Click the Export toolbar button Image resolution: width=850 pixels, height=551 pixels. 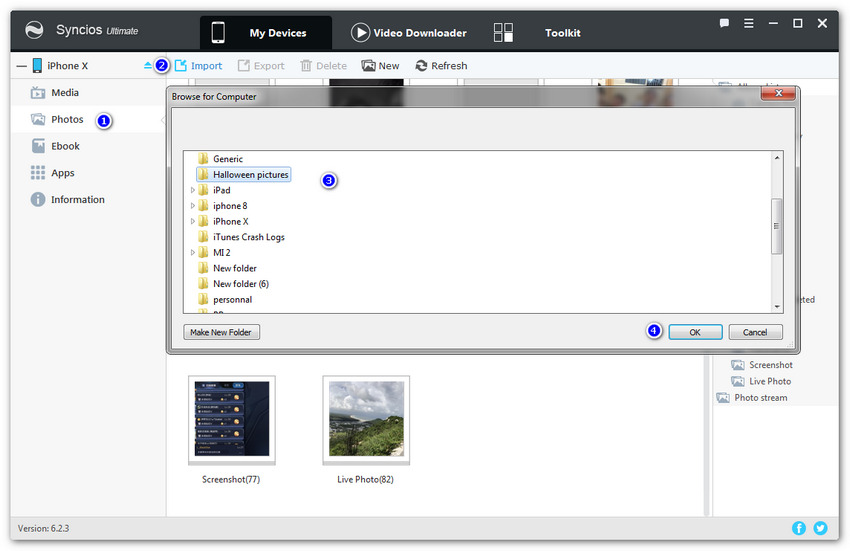pyautogui.click(x=261, y=66)
